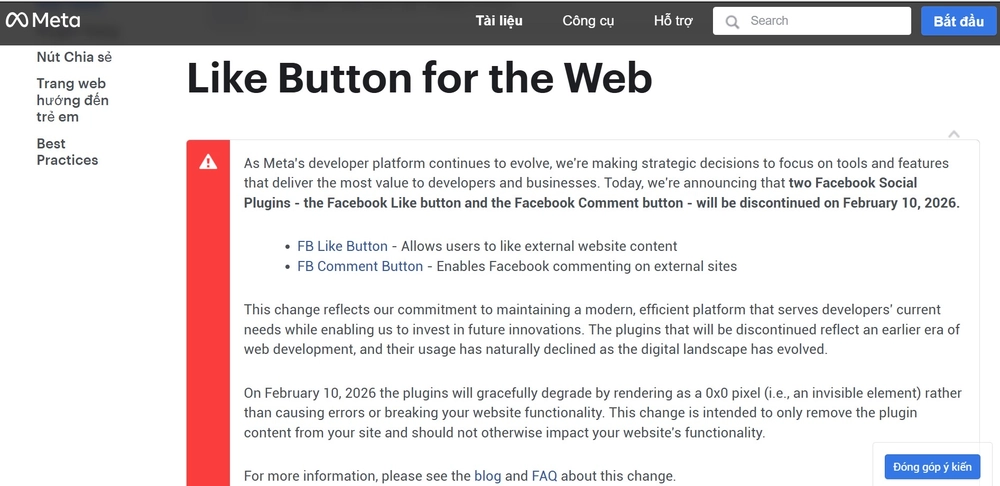The width and height of the screenshot is (1000, 486).
Task: Click the Like Button for the Web heading
Action: click(419, 77)
